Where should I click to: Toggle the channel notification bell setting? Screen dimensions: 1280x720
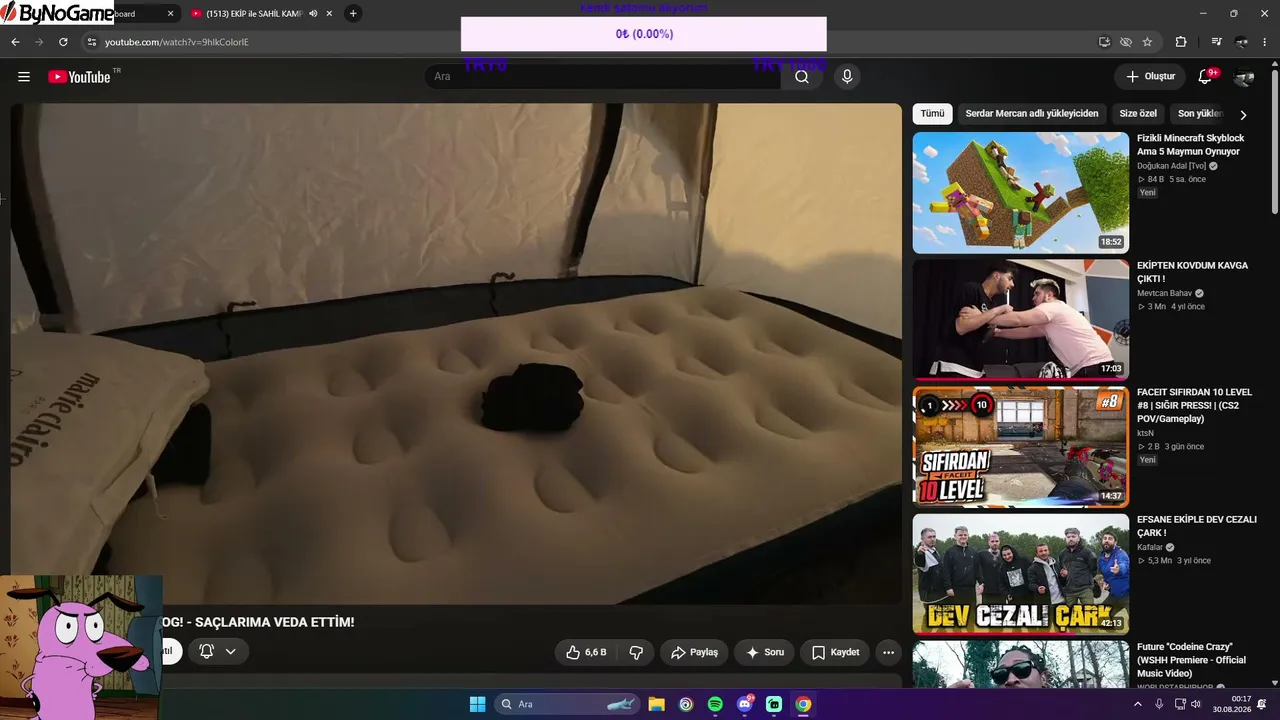coord(216,652)
